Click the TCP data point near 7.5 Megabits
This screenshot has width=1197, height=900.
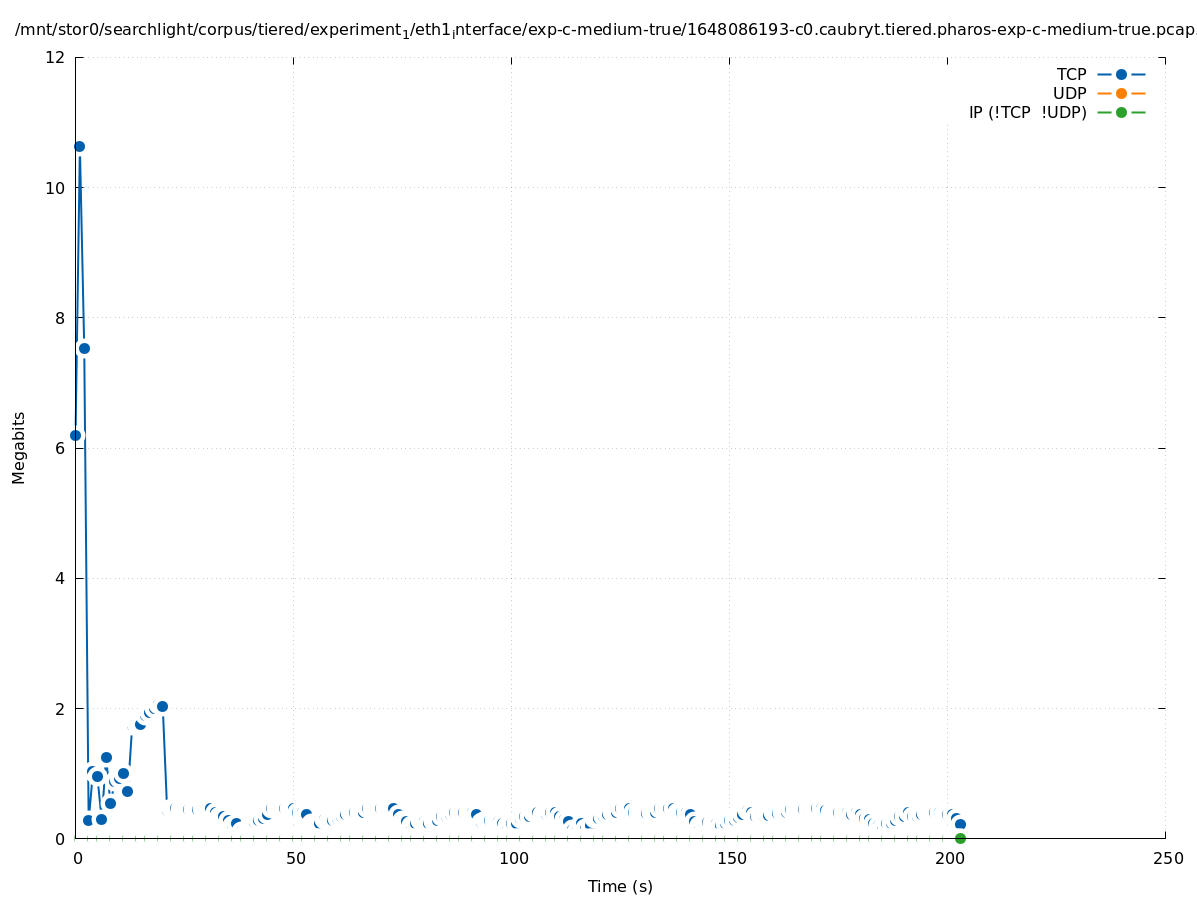click(x=84, y=348)
